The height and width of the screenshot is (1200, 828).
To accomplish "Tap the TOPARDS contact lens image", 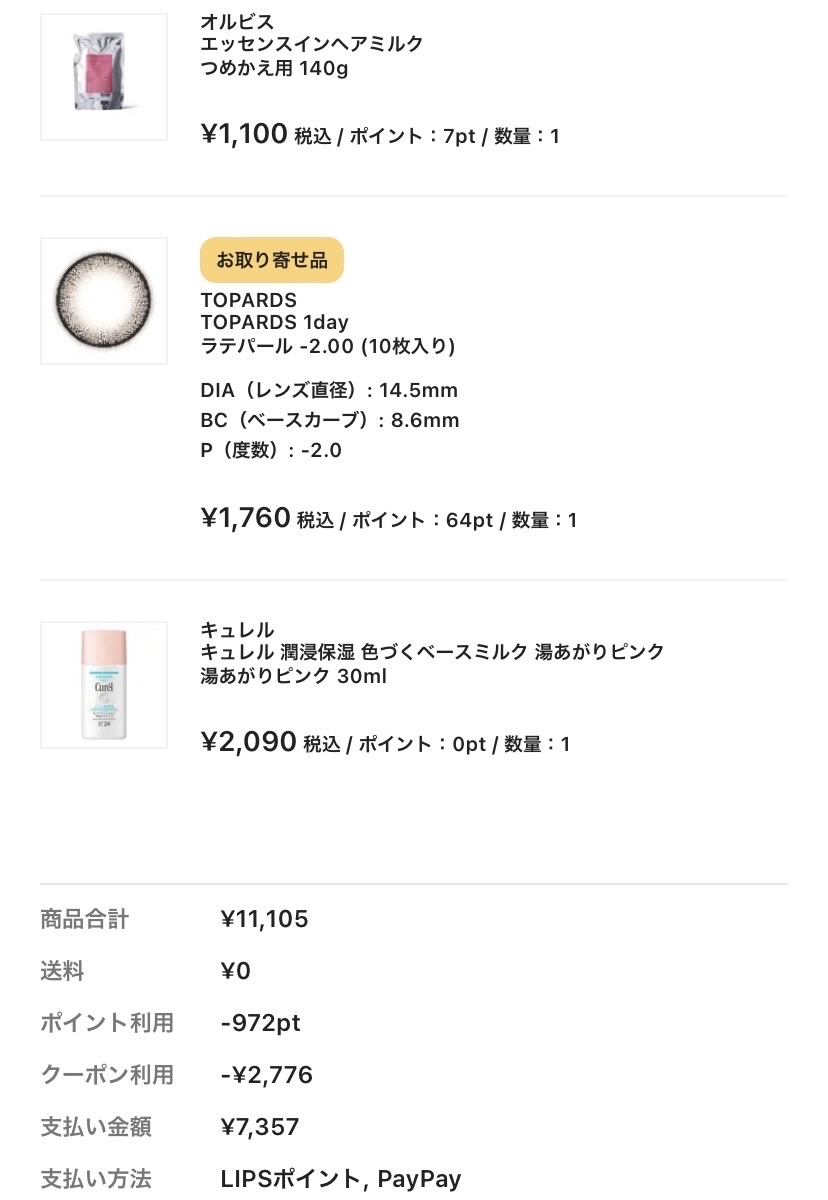I will pos(104,300).
